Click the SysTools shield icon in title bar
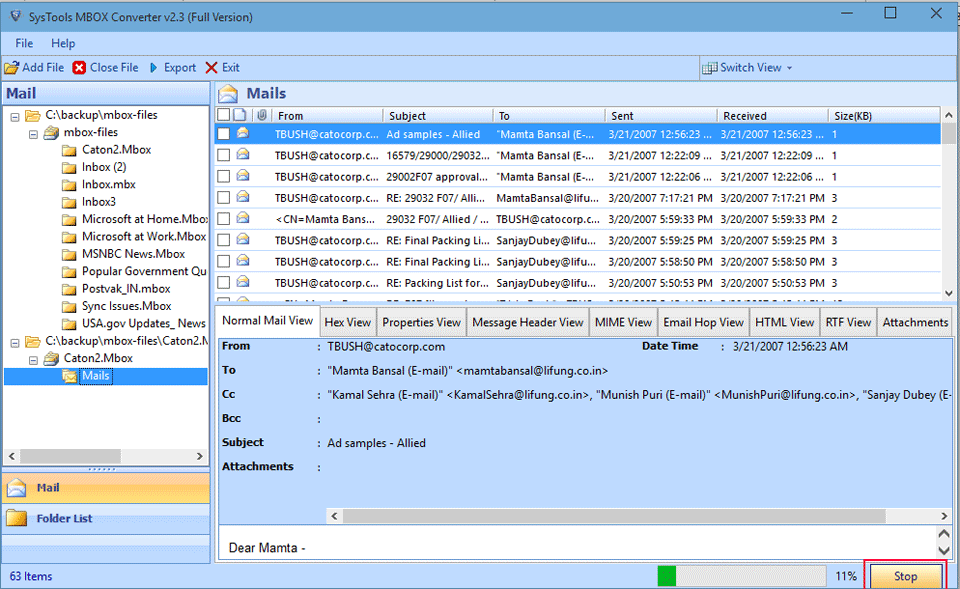Screen dimensions: 960x589 tap(16, 17)
